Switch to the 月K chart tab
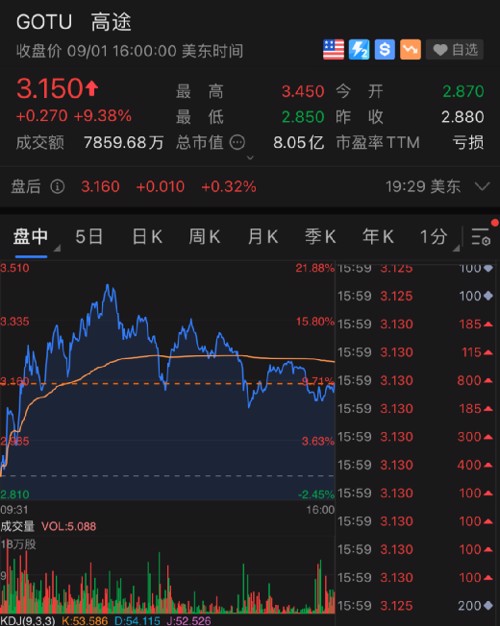 click(x=262, y=237)
